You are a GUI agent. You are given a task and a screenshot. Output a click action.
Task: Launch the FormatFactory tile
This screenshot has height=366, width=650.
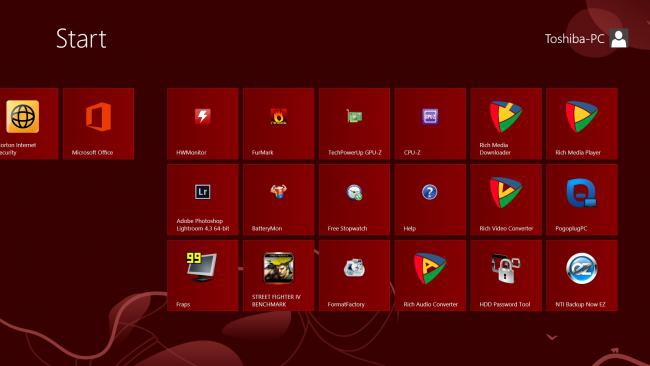(354, 276)
